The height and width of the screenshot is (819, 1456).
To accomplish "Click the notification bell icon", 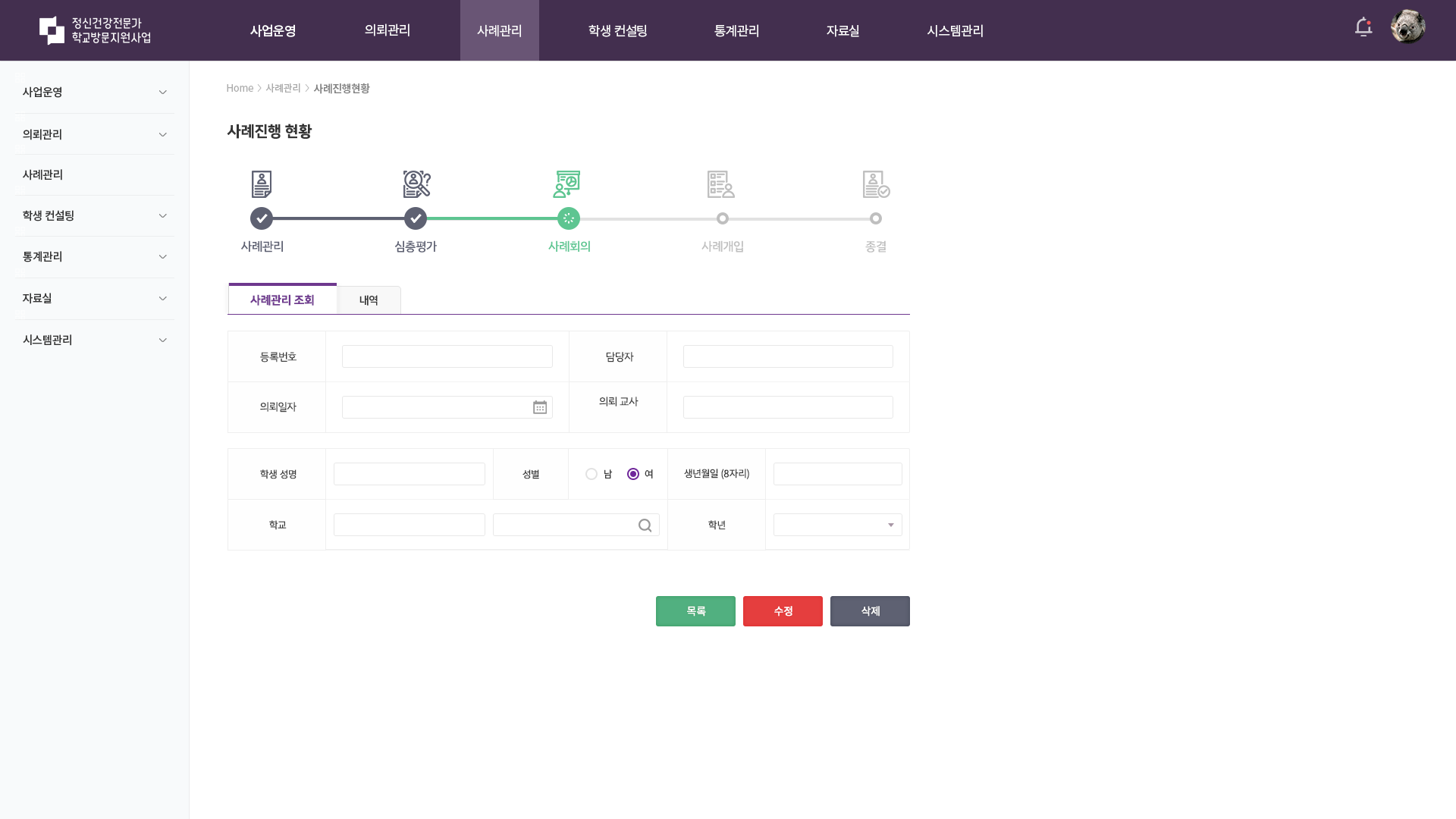I will pyautogui.click(x=1363, y=27).
